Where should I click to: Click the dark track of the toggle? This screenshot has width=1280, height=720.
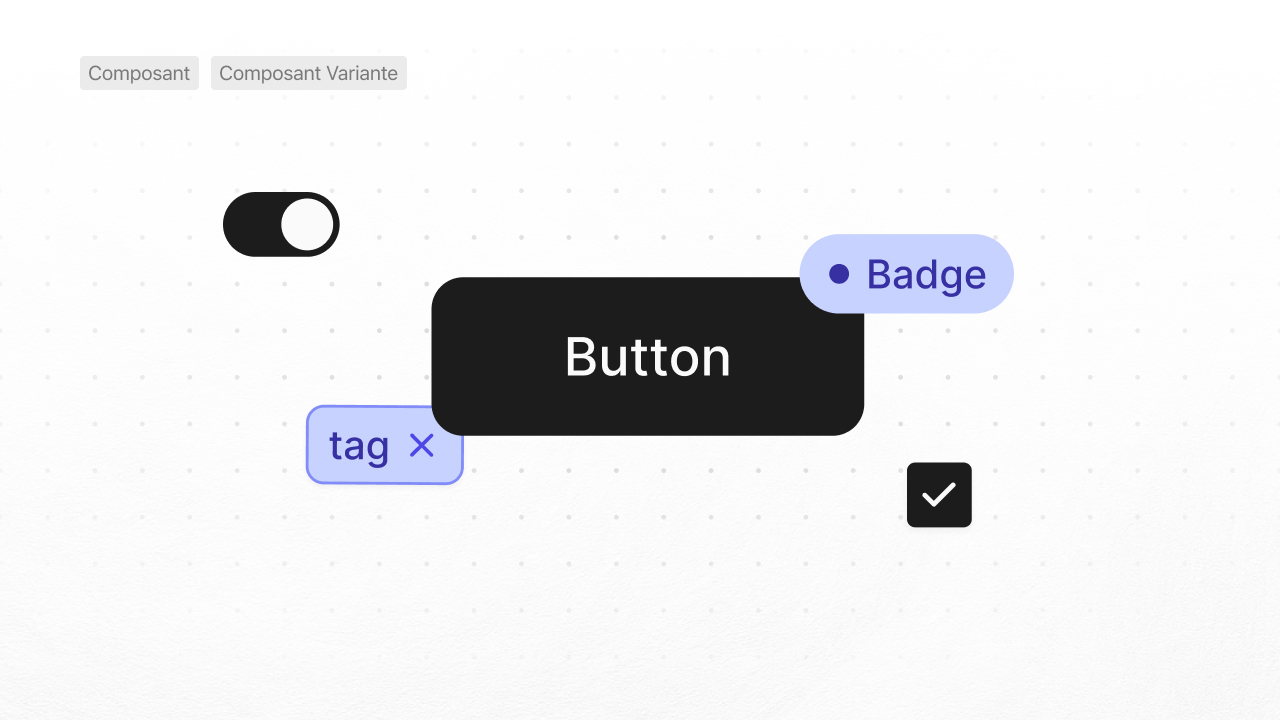point(250,224)
